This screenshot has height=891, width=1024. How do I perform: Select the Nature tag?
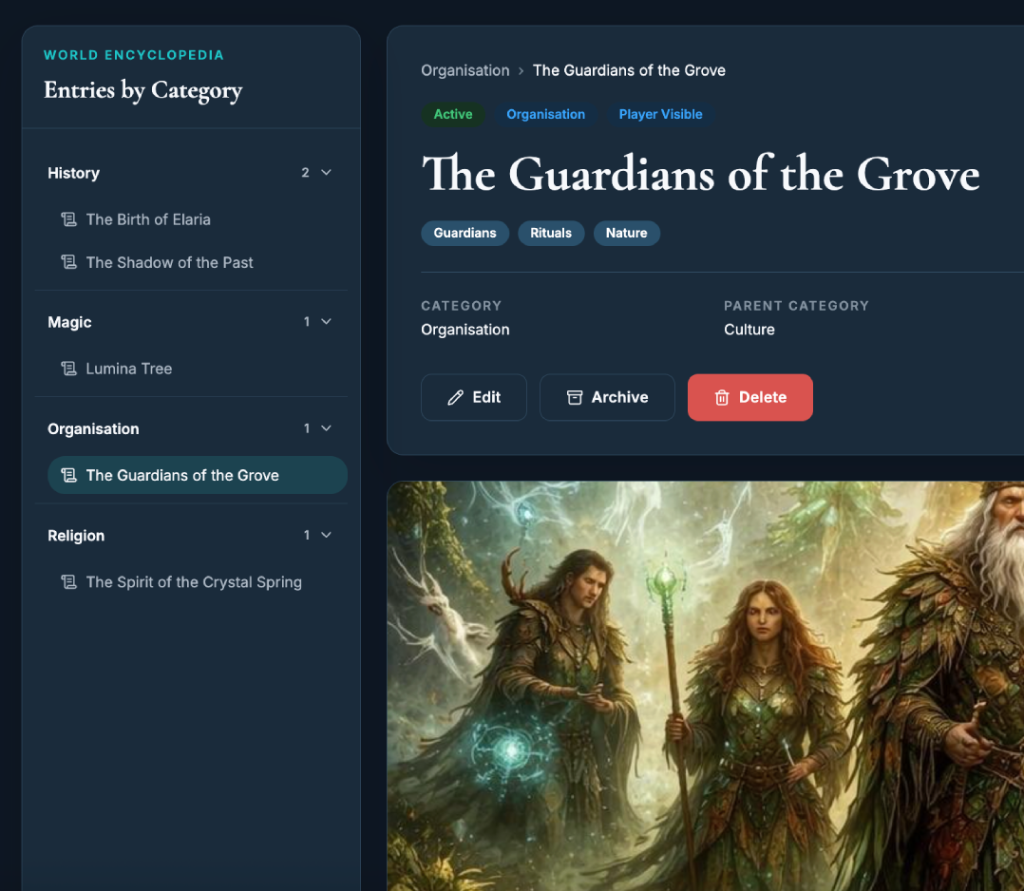coord(626,233)
